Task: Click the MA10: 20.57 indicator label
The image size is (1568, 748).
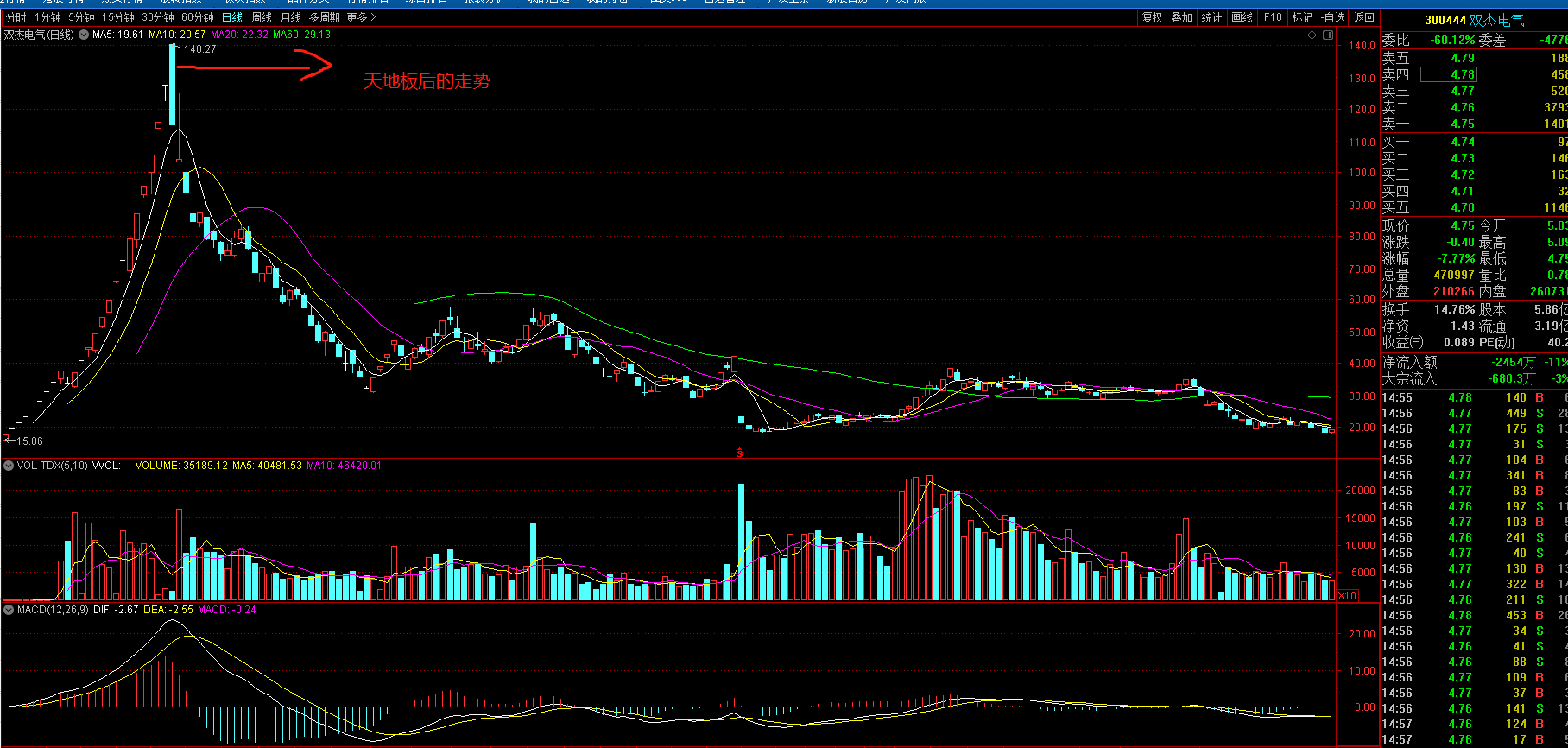Action: (177, 35)
